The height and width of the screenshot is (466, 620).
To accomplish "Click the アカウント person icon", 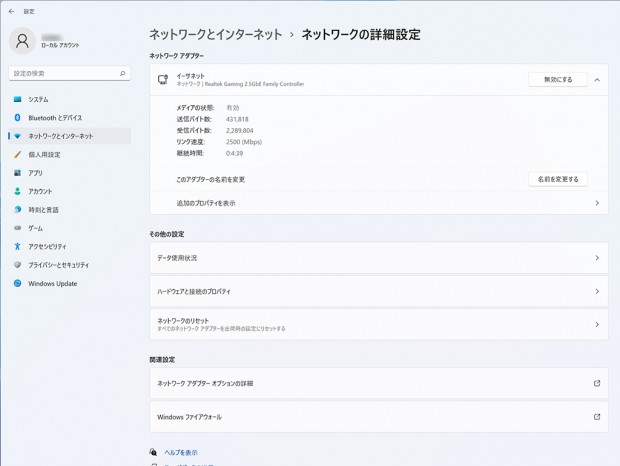I will [17, 191].
